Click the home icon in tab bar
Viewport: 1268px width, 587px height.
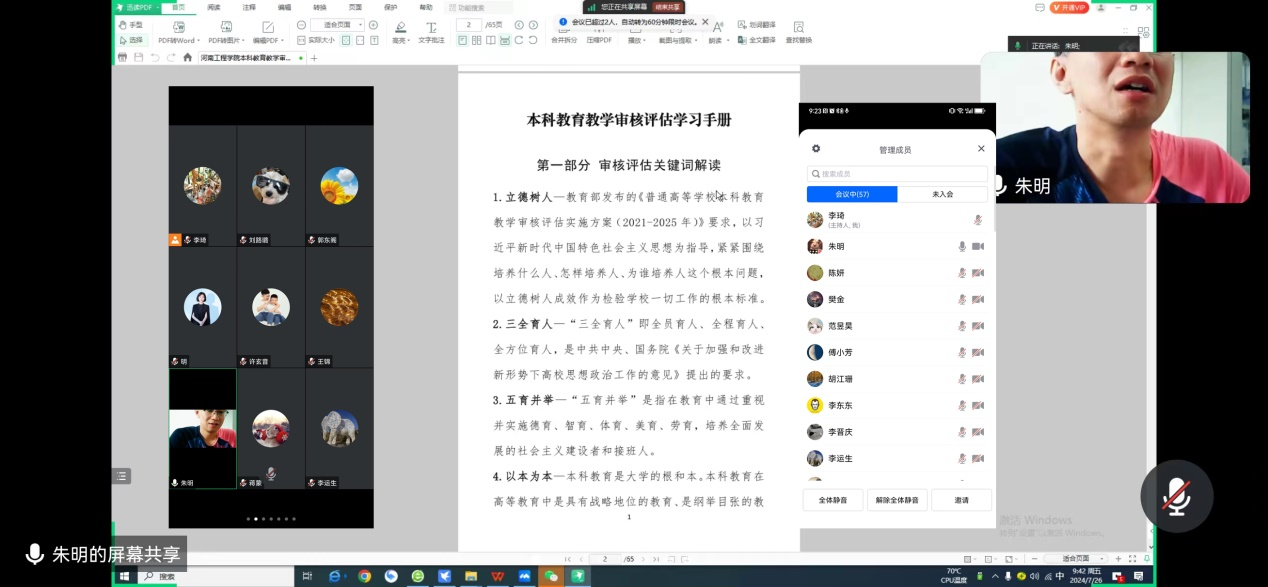click(187, 58)
